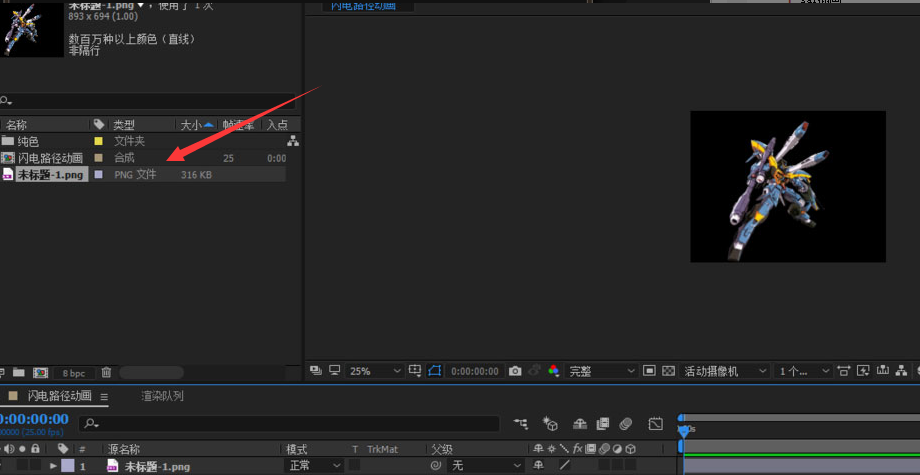Screen dimensions: 920x475
Task: Switch to the 渲染队列 tab
Action: point(162,396)
